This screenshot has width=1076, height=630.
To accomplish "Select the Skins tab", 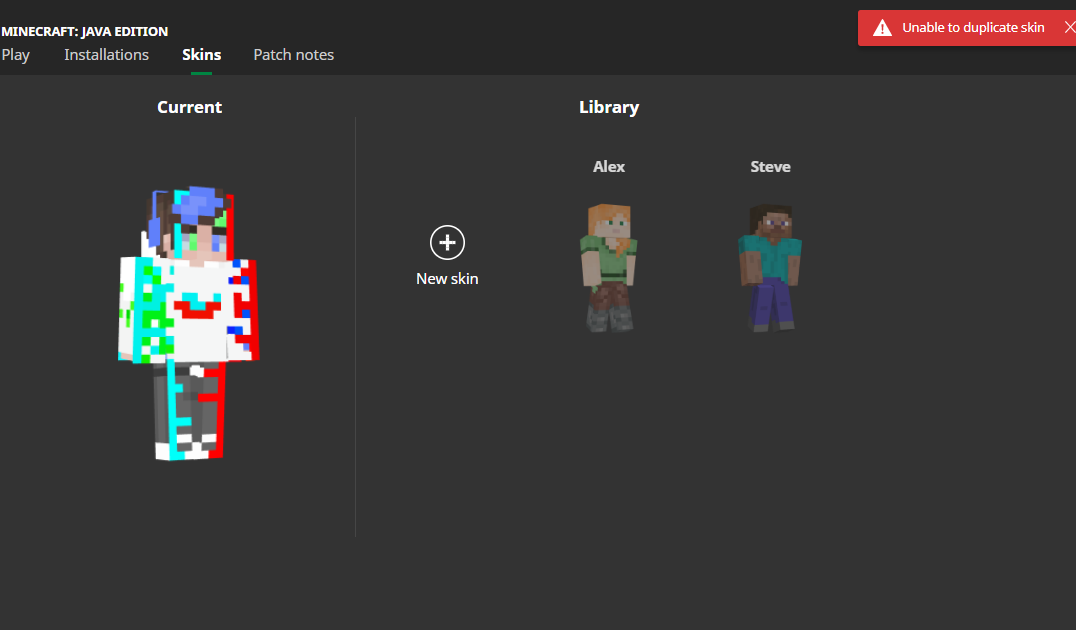I will click(201, 55).
